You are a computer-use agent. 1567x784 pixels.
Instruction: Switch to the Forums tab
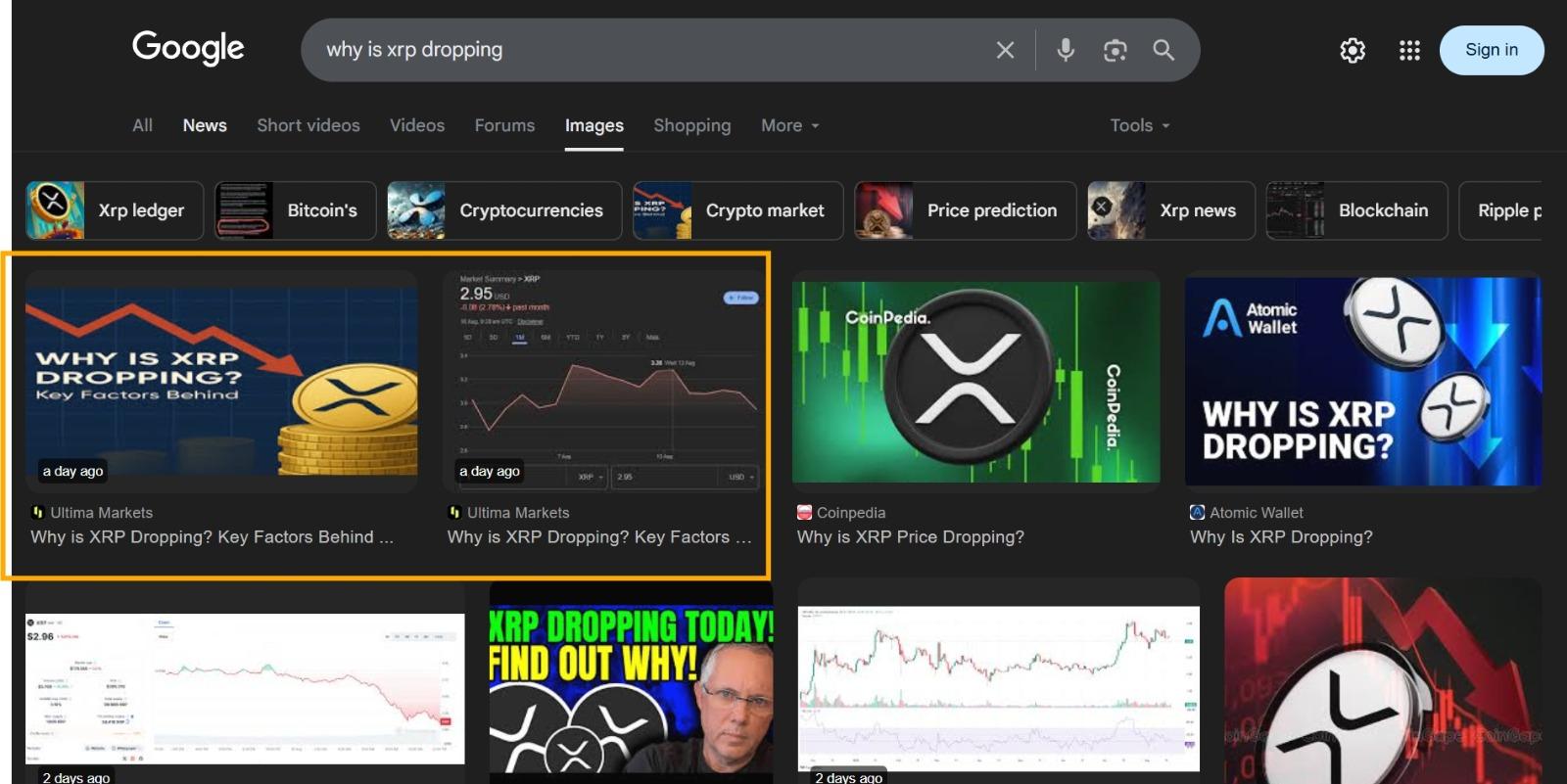point(504,125)
